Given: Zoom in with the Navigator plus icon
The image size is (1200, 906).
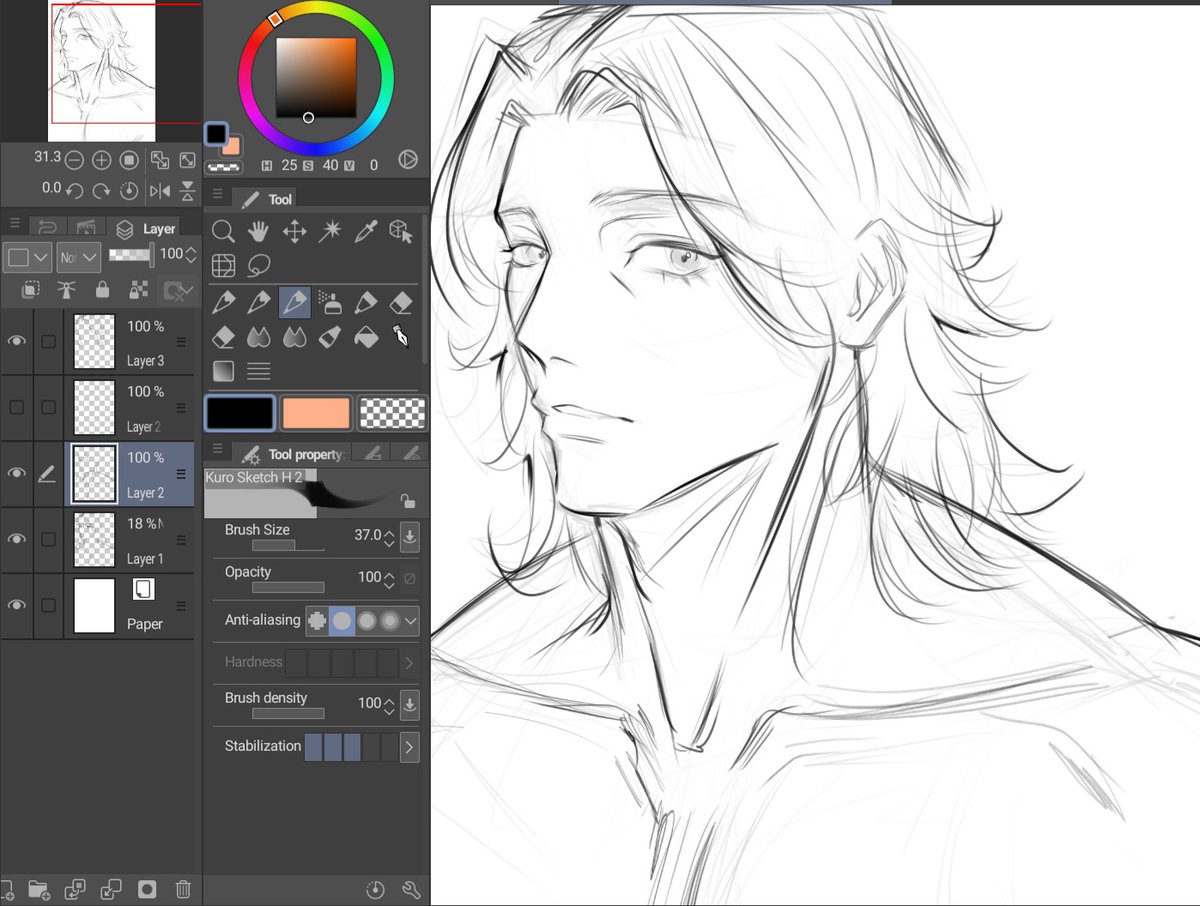Looking at the screenshot, I should (101, 160).
